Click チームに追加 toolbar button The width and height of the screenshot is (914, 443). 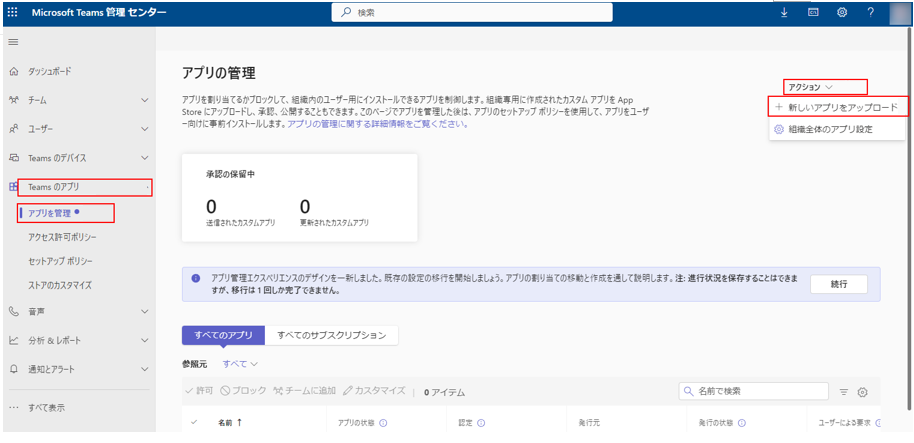pyautogui.click(x=304, y=391)
